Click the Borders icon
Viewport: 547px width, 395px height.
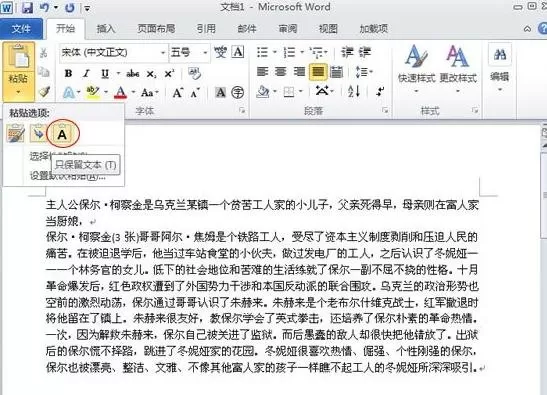pyautogui.click(x=289, y=92)
